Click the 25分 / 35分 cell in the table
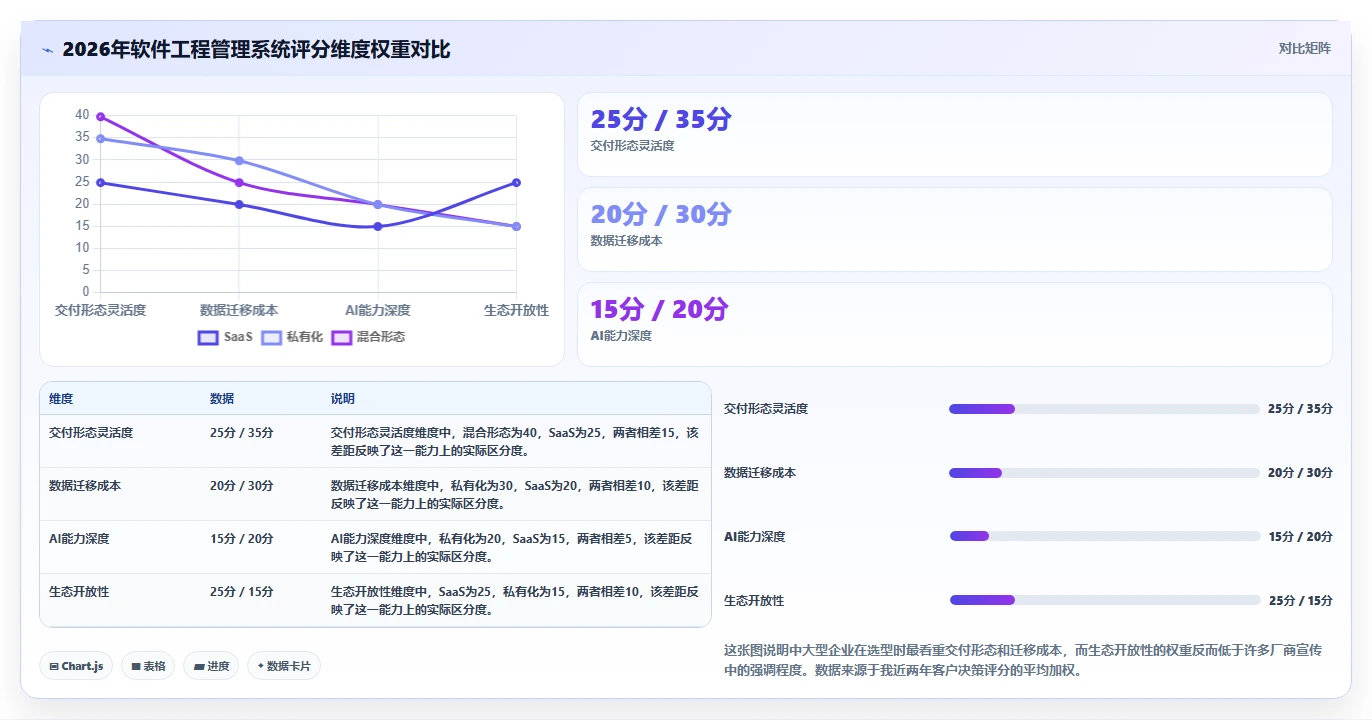This screenshot has width=1372, height=720. (241, 433)
